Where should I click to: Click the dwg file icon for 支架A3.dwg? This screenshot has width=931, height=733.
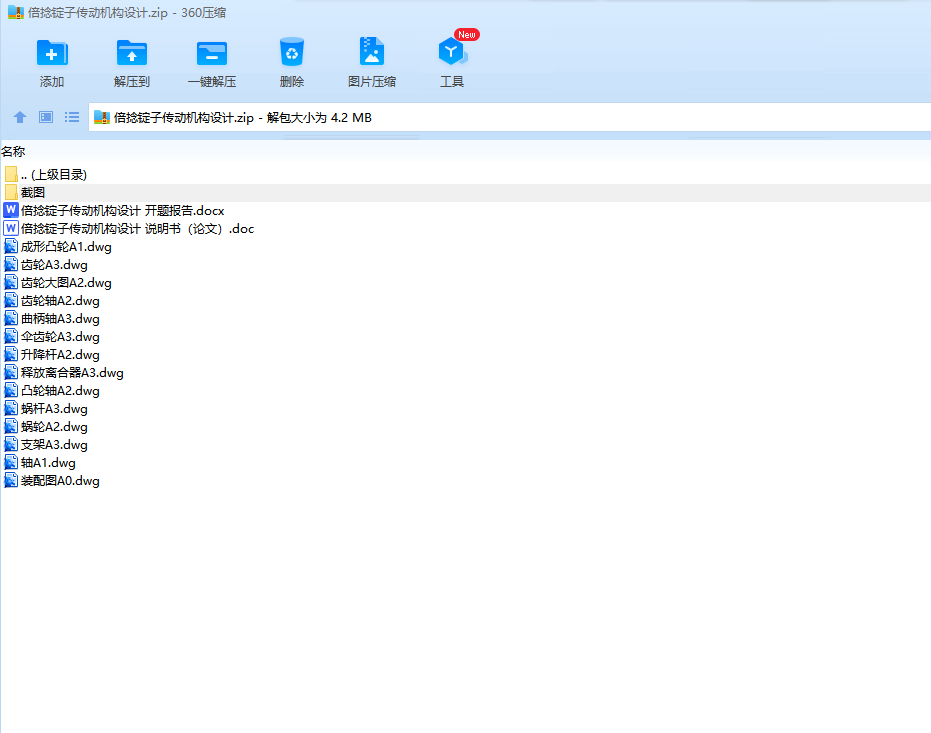click(x=11, y=444)
